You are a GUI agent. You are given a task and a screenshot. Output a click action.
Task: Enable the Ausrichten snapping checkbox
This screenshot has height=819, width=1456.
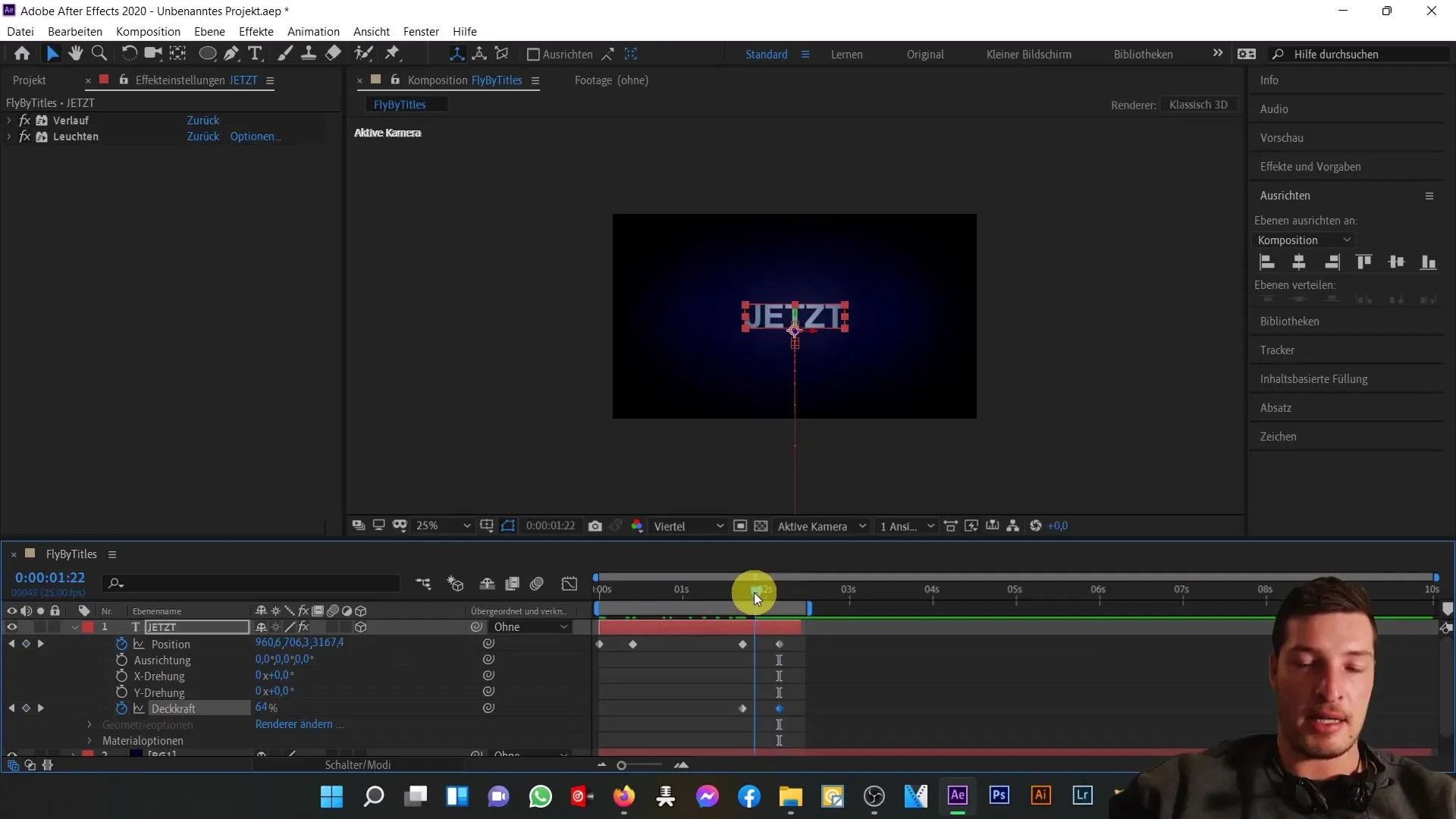tap(533, 54)
